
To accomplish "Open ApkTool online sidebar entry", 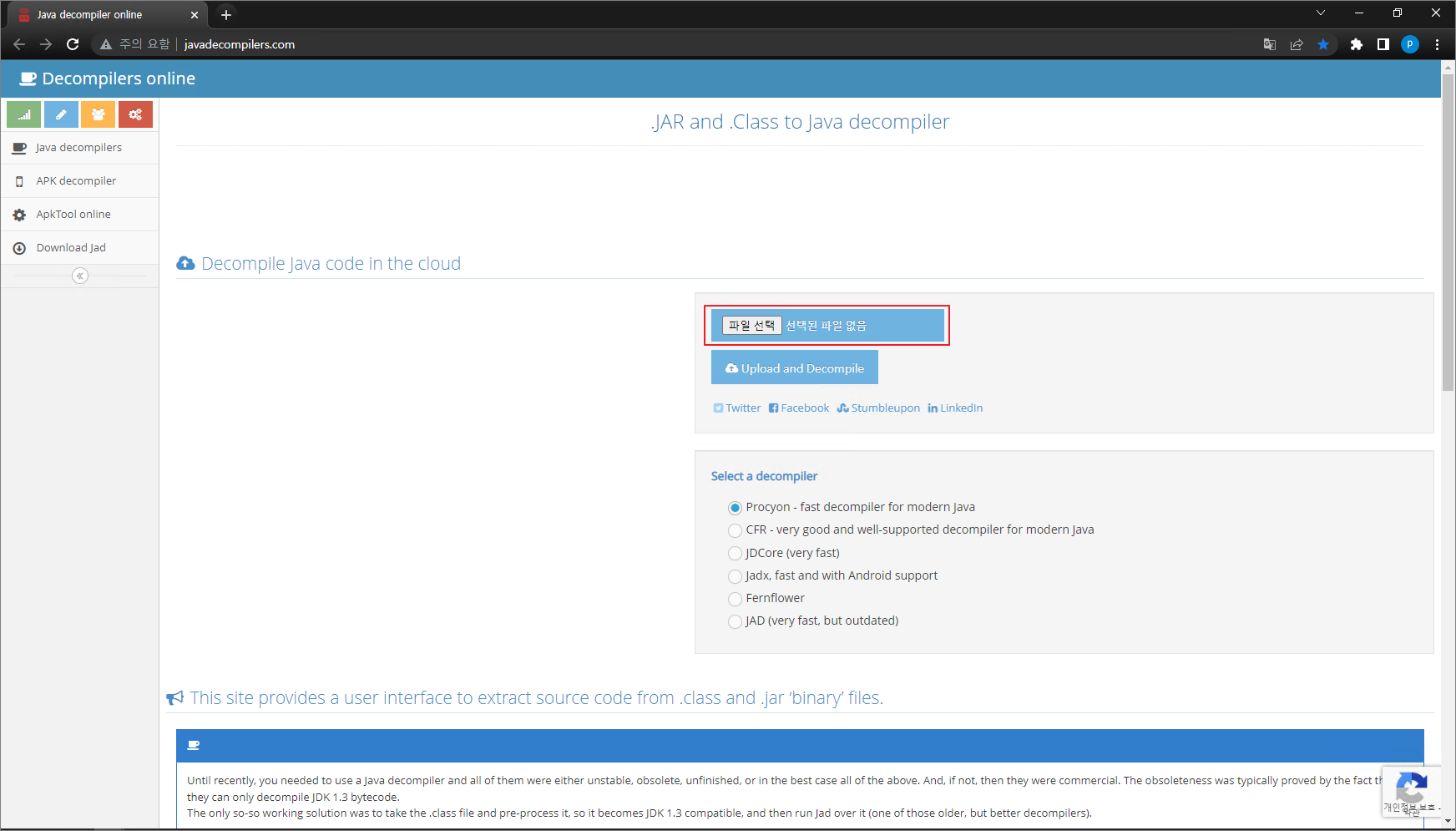I will [x=79, y=215].
